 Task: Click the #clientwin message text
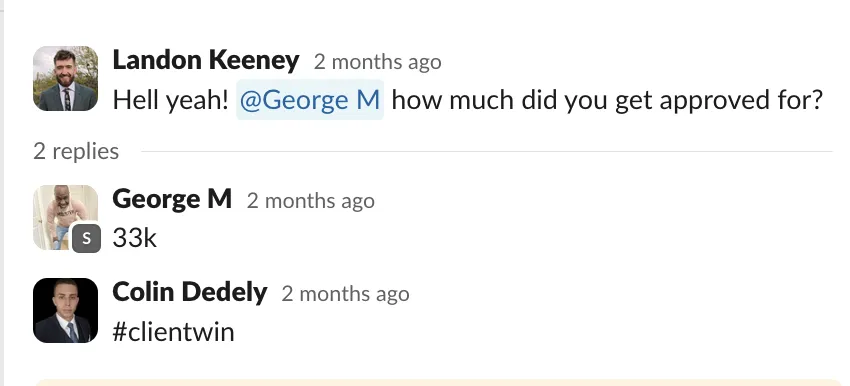[173, 331]
